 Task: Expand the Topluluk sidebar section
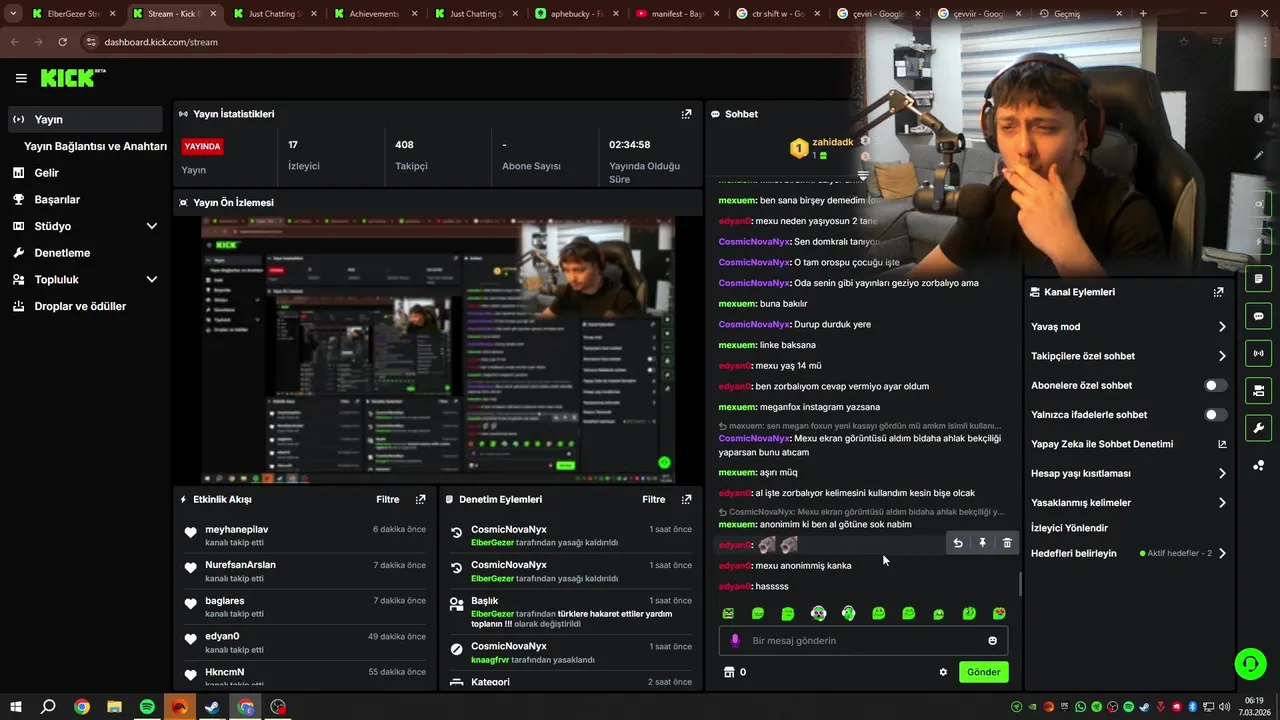point(152,279)
